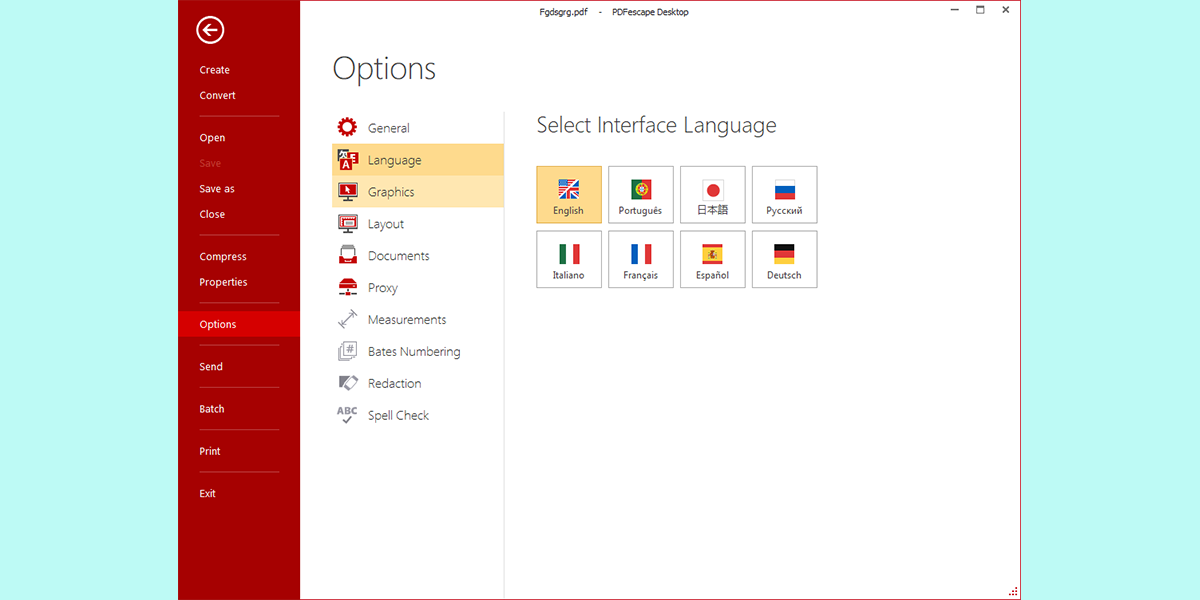Open Spell Check ABC icon
Viewport: 1200px width, 600px height.
347,415
